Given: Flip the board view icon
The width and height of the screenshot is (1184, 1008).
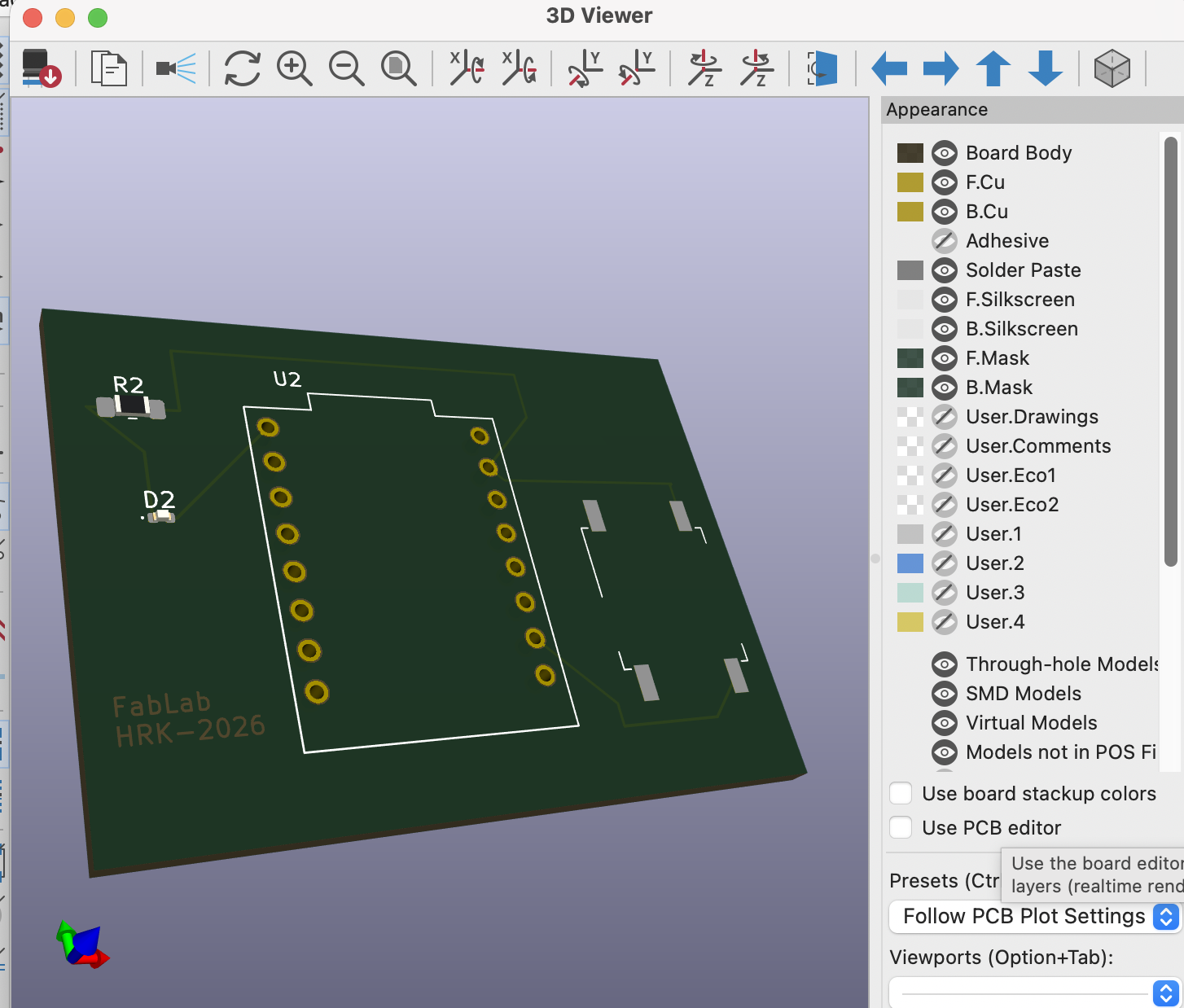Looking at the screenshot, I should pyautogui.click(x=822, y=68).
